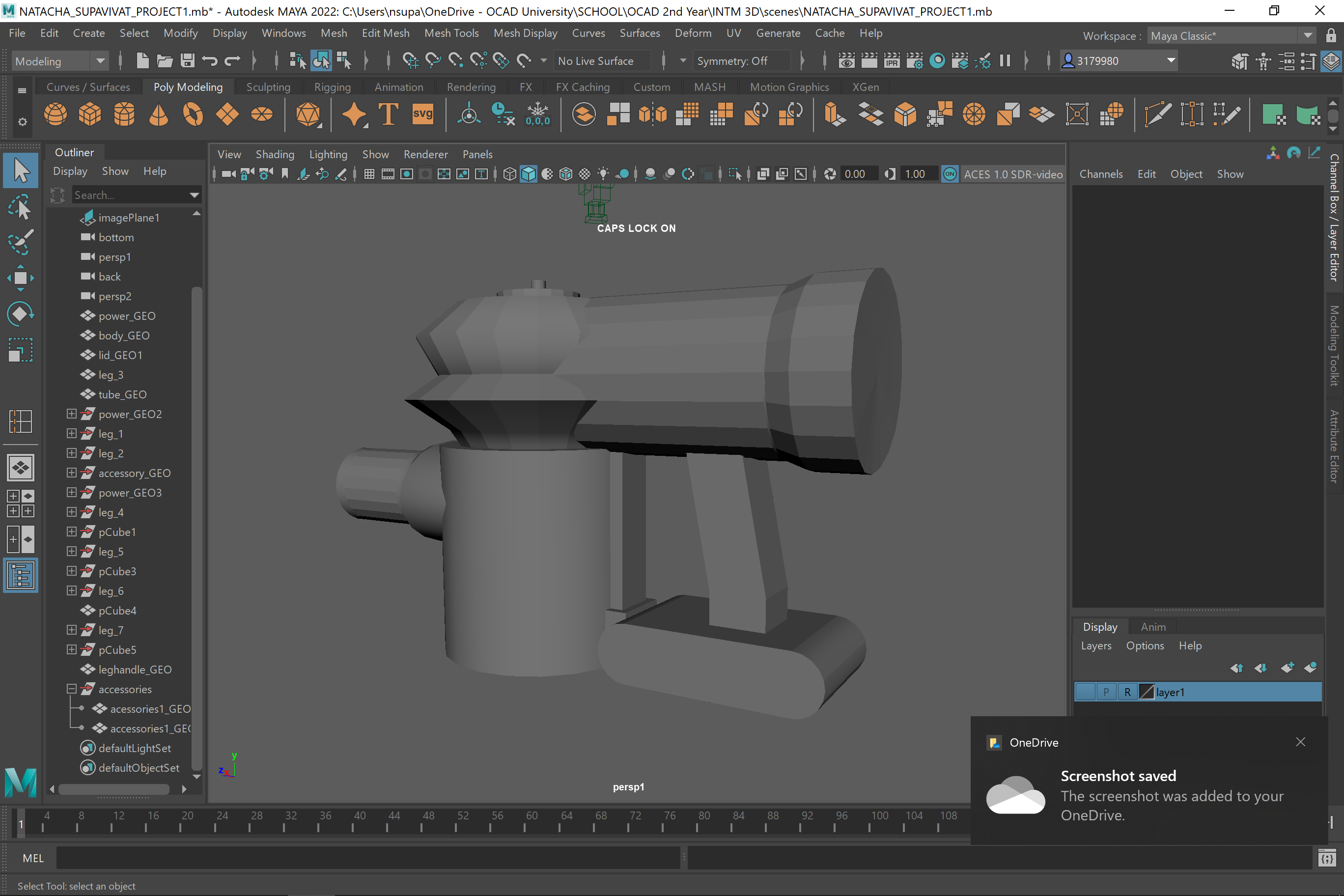Viewport: 1344px width, 896px height.
Task: Click the polygon sphere shelf icon
Action: tap(56, 113)
